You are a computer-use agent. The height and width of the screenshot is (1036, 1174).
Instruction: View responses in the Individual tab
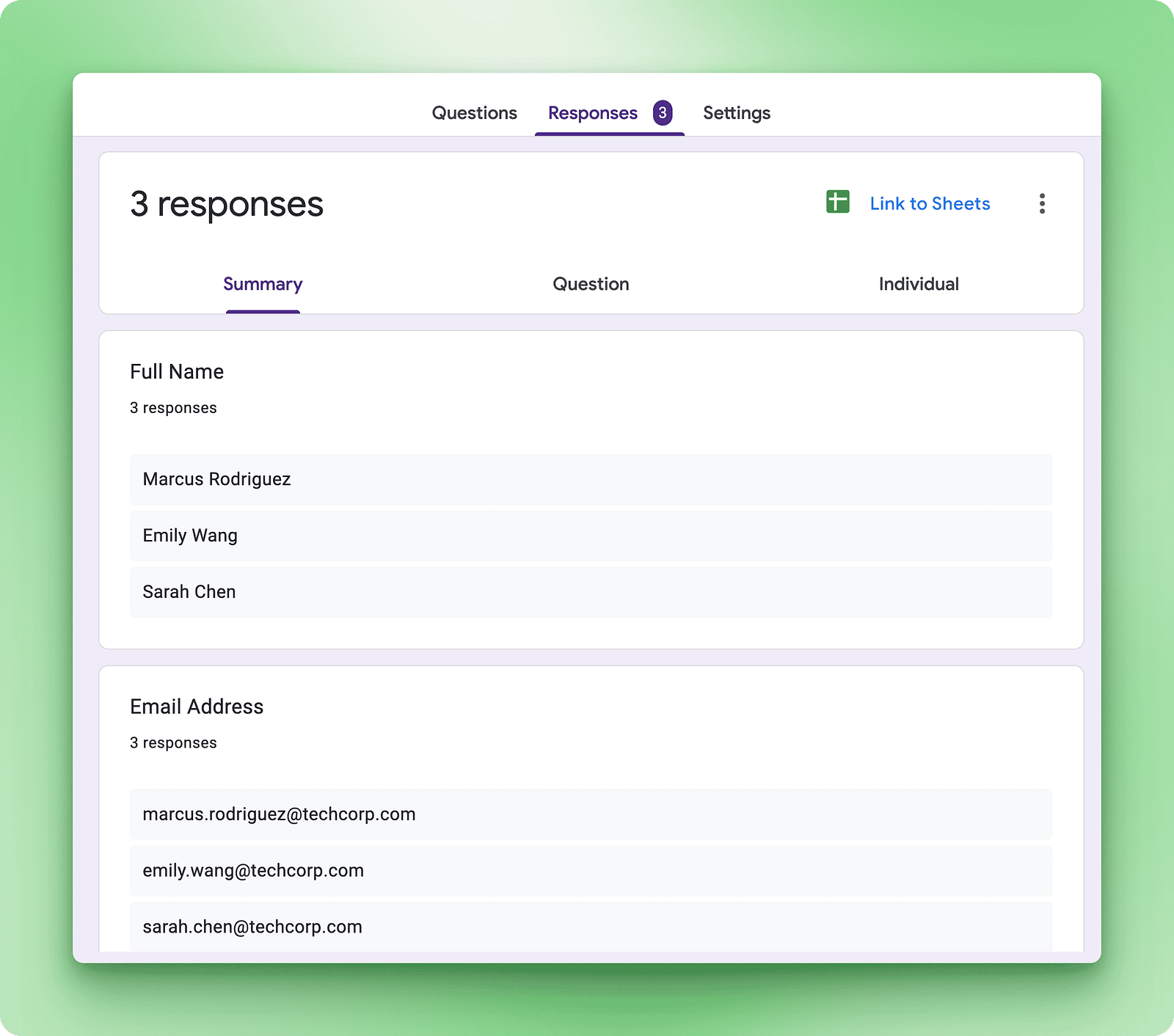pos(919,285)
